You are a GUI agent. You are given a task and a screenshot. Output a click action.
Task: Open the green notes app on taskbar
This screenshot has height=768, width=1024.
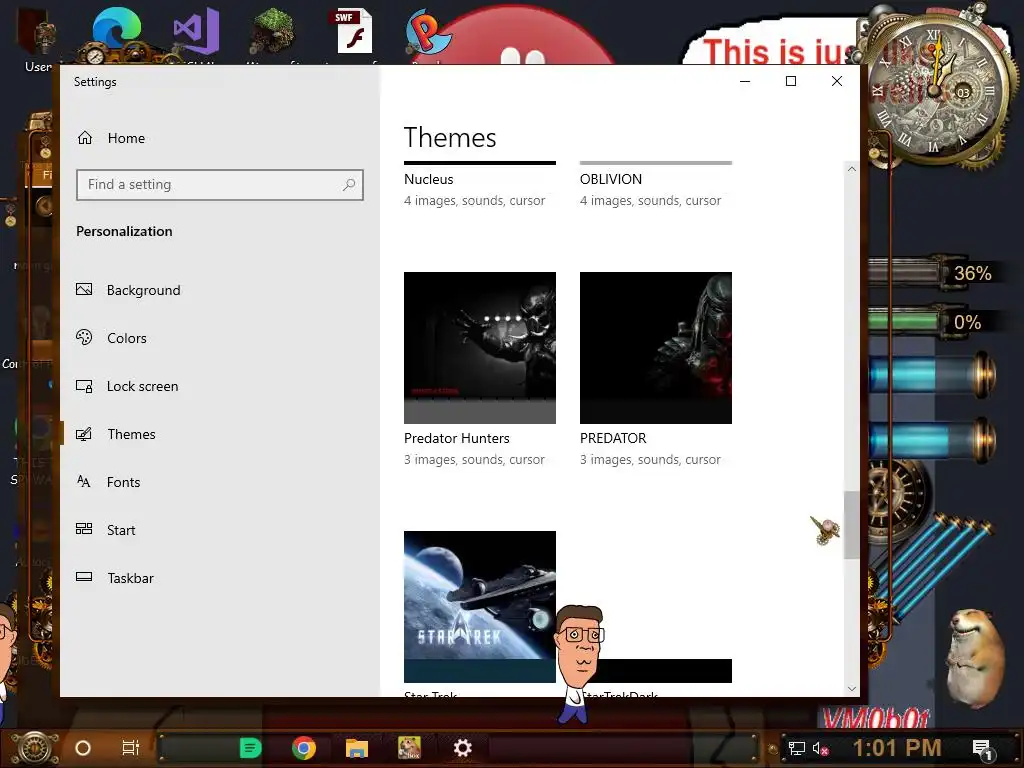[250, 748]
